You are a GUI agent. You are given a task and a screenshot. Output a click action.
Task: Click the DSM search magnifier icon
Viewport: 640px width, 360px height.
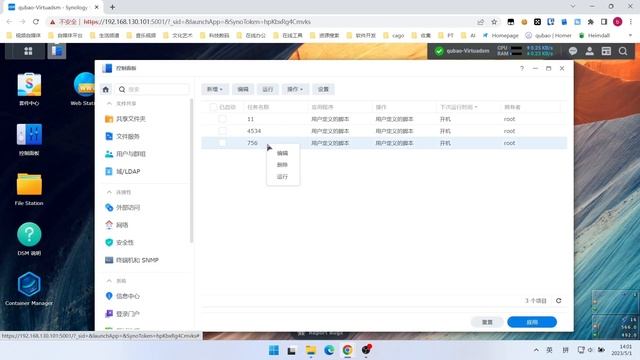(623, 51)
